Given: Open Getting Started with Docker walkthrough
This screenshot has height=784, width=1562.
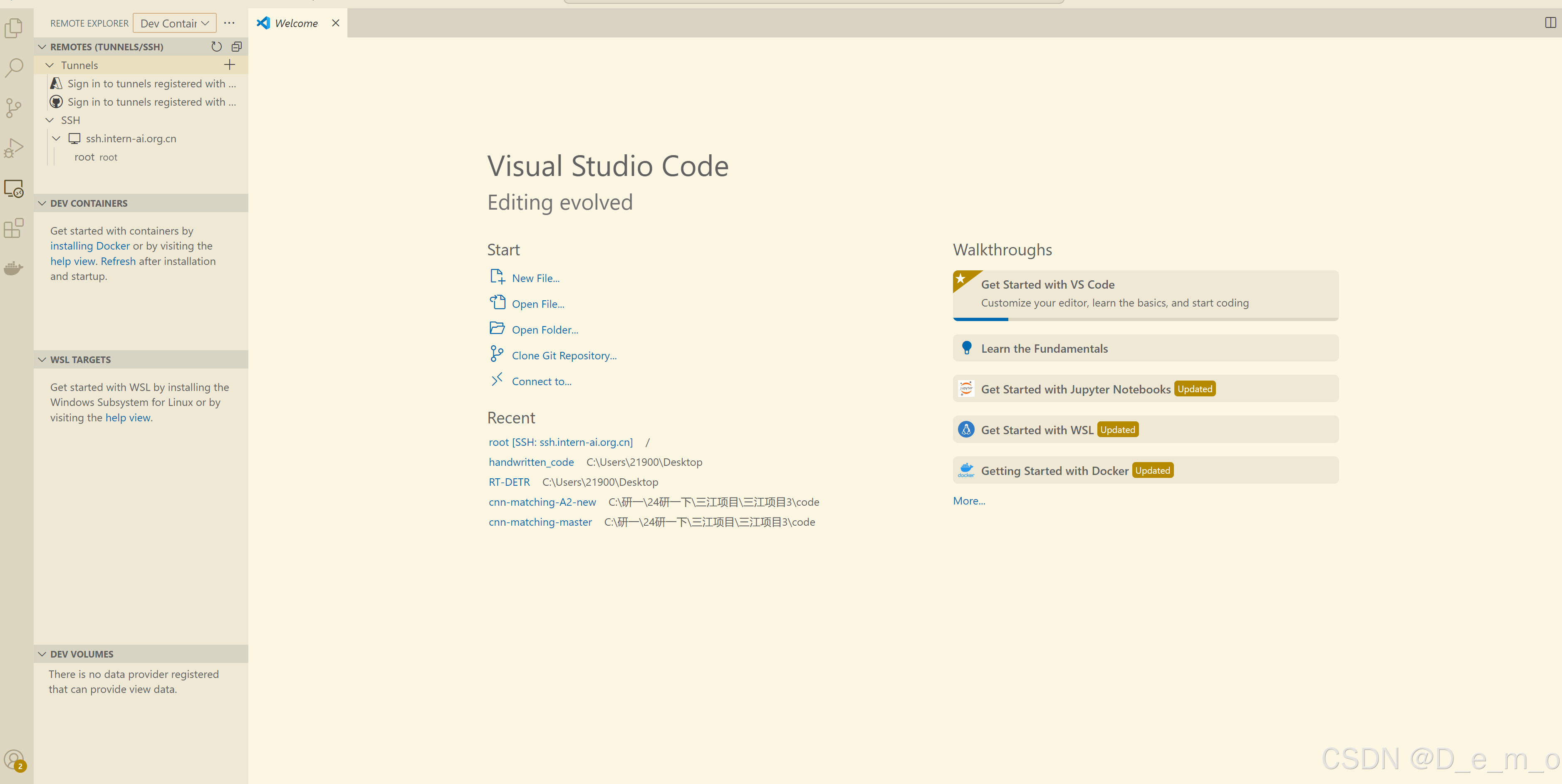Looking at the screenshot, I should tap(1146, 470).
